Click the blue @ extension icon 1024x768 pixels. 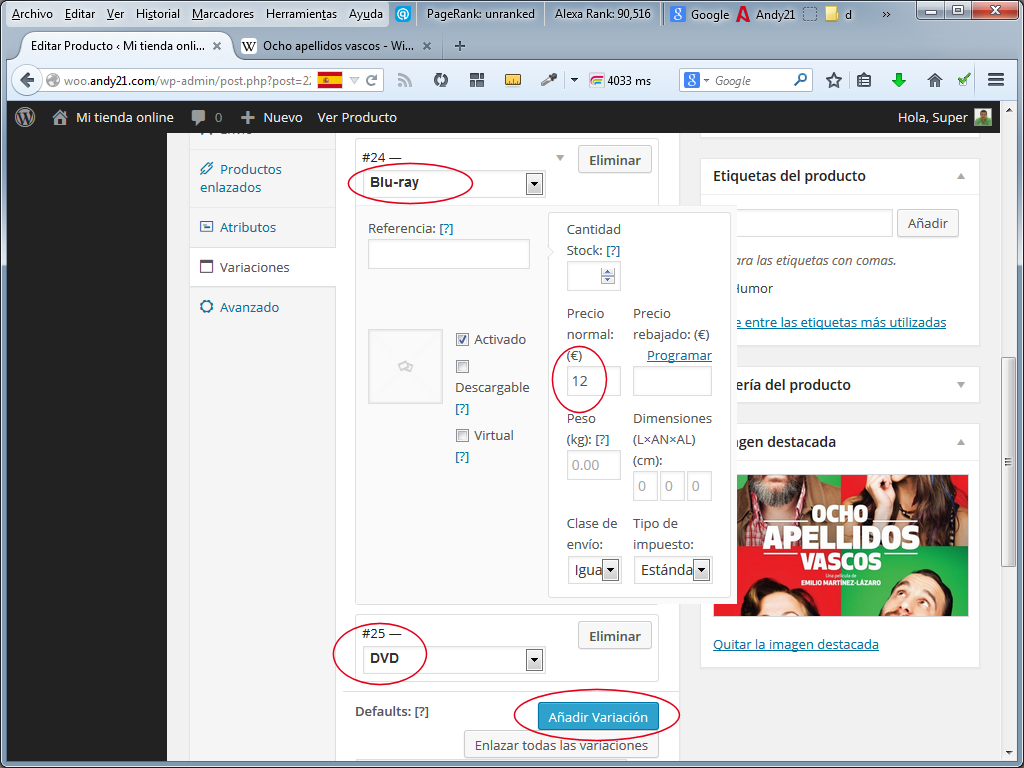pos(403,14)
